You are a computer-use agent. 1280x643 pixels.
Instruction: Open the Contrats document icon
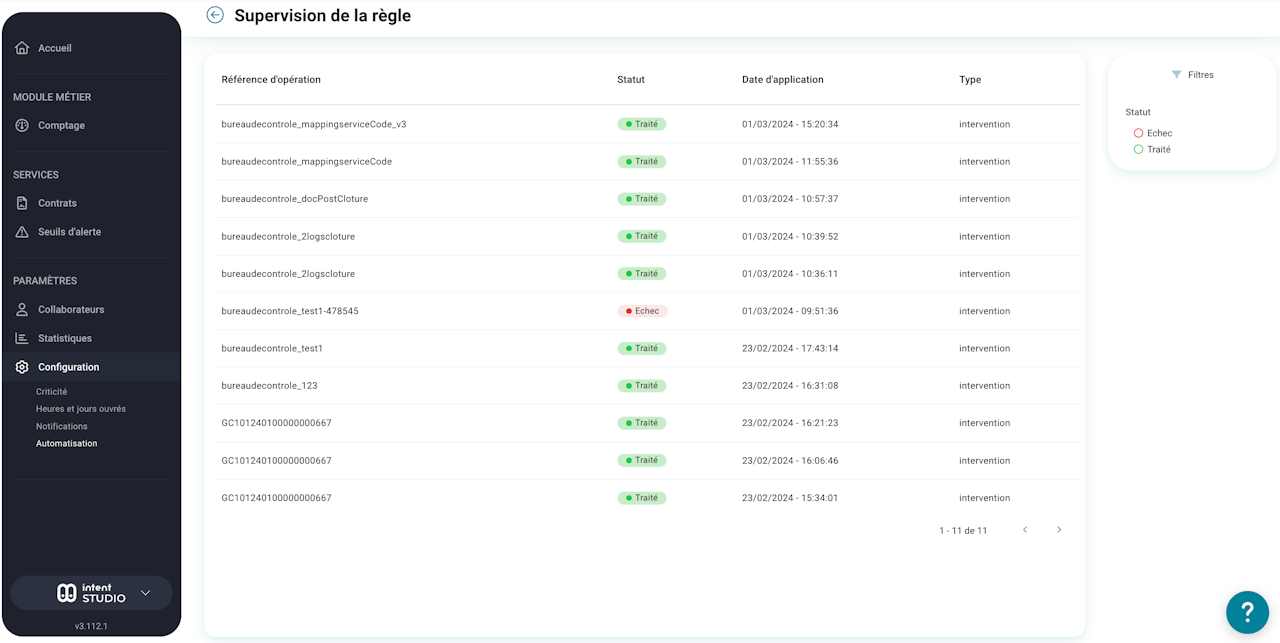click(22, 203)
